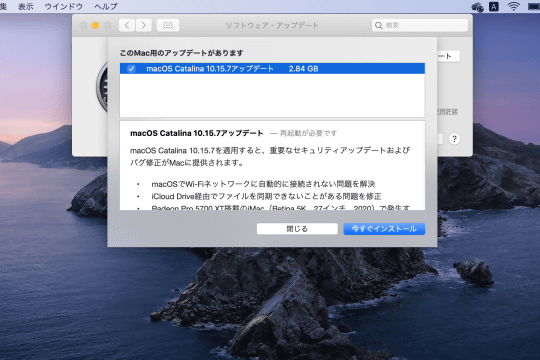Uncheck macOS Catalina 10.15.7 update checkbox
The image size is (540, 360).
coord(131,69)
